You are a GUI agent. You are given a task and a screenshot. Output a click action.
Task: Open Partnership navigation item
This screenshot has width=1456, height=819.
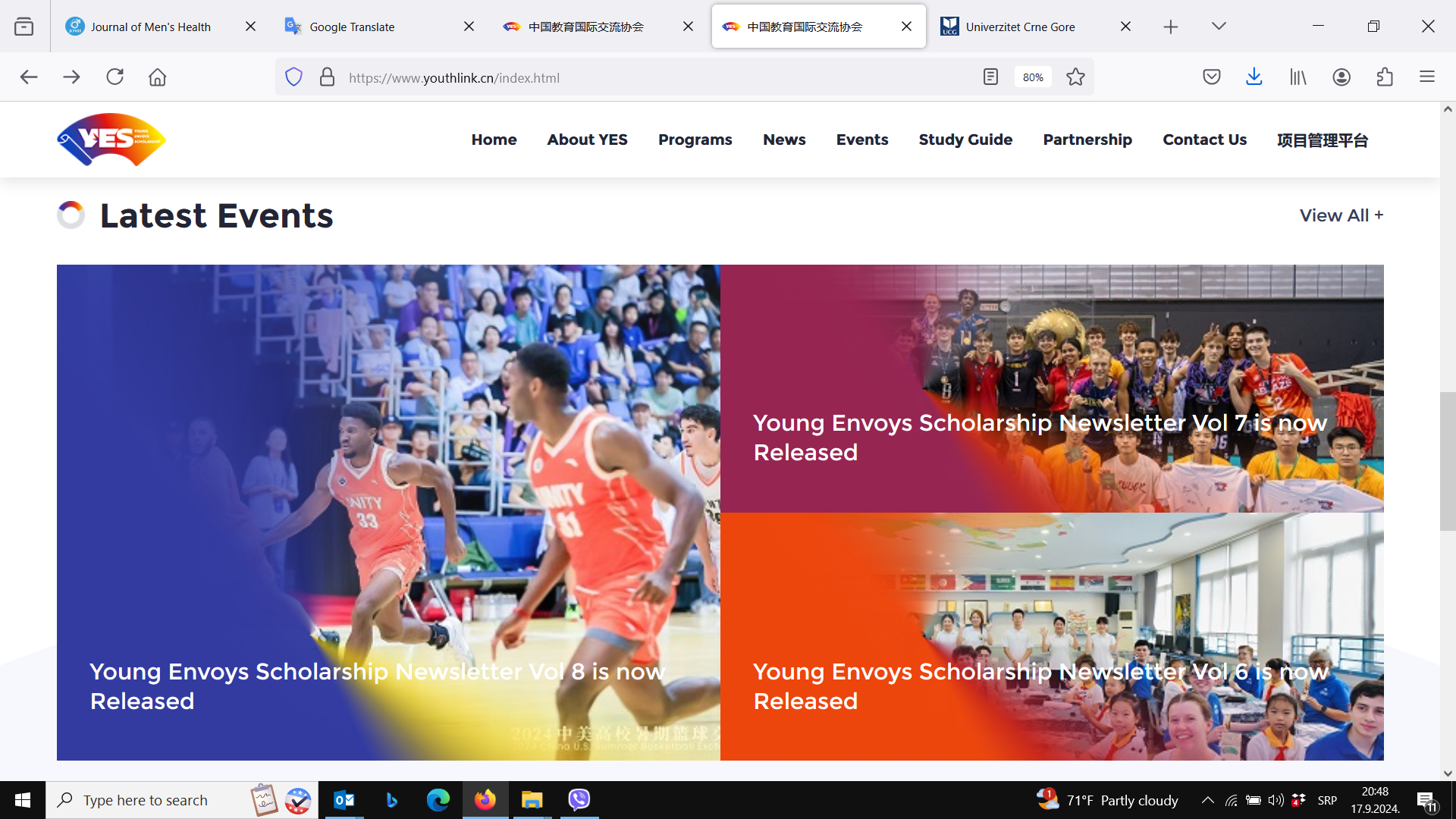pos(1087,140)
